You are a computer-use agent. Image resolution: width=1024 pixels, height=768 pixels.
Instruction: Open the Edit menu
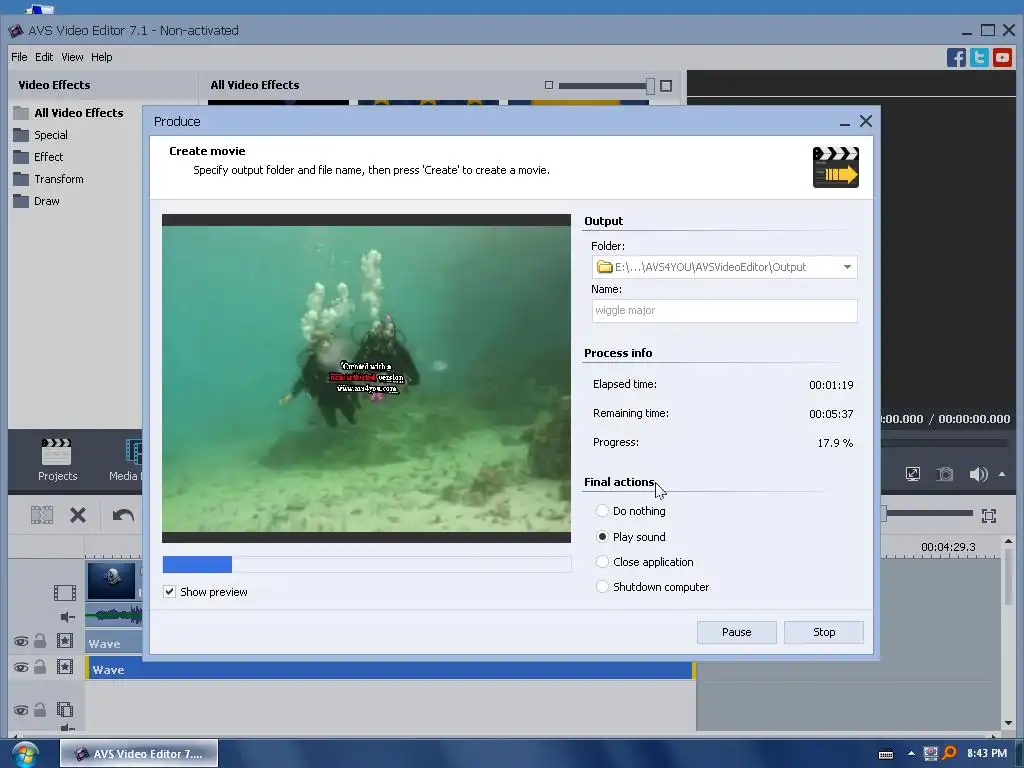click(44, 57)
